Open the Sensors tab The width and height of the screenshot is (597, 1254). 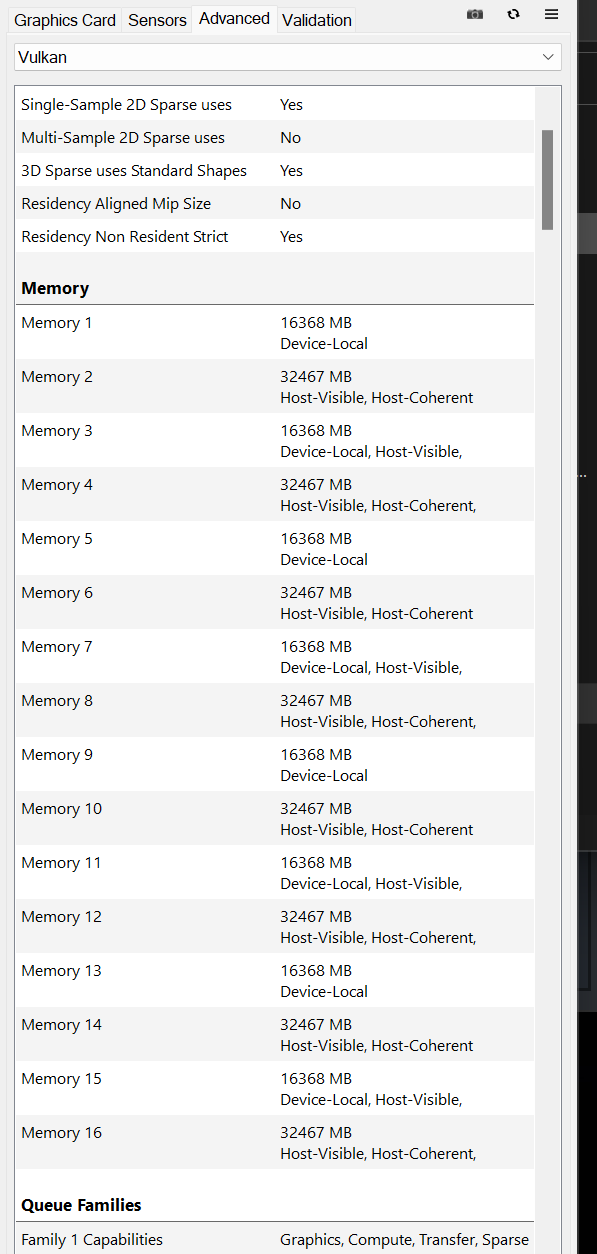156,19
